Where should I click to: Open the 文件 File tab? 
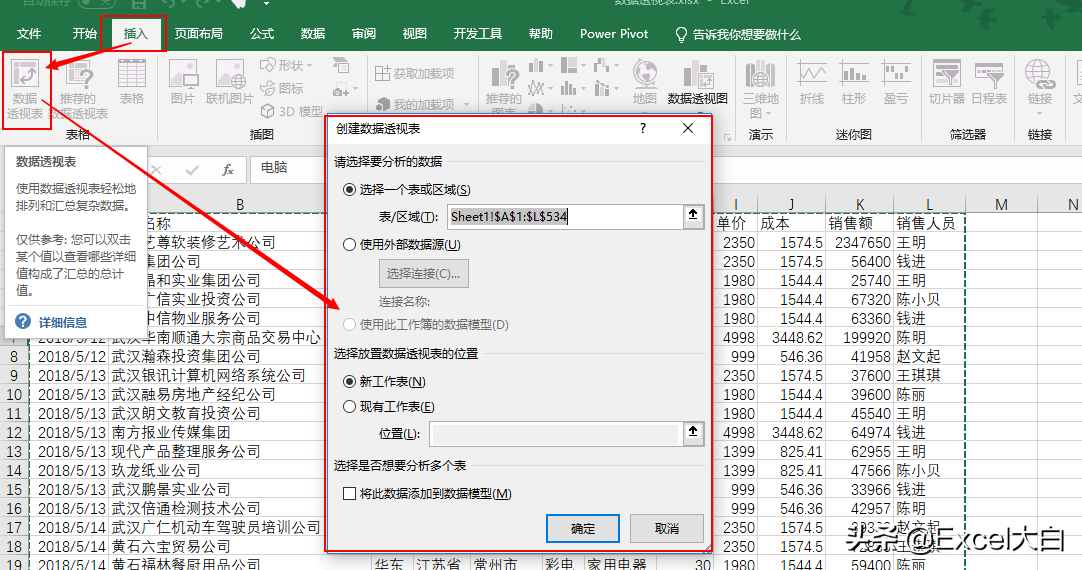[x=29, y=34]
